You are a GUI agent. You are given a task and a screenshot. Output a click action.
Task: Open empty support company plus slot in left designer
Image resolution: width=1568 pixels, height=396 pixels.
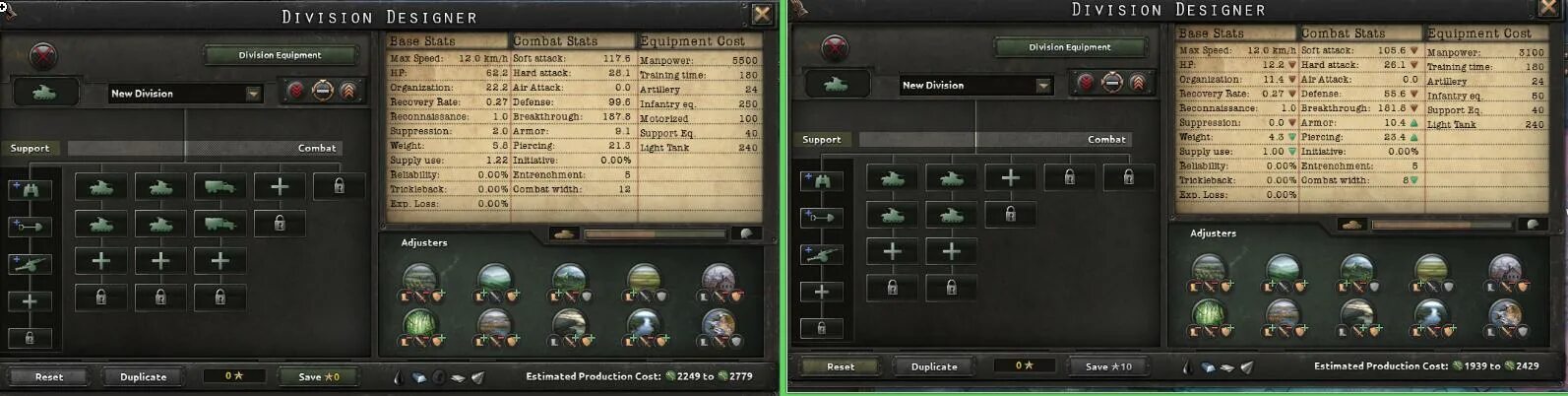tap(30, 301)
